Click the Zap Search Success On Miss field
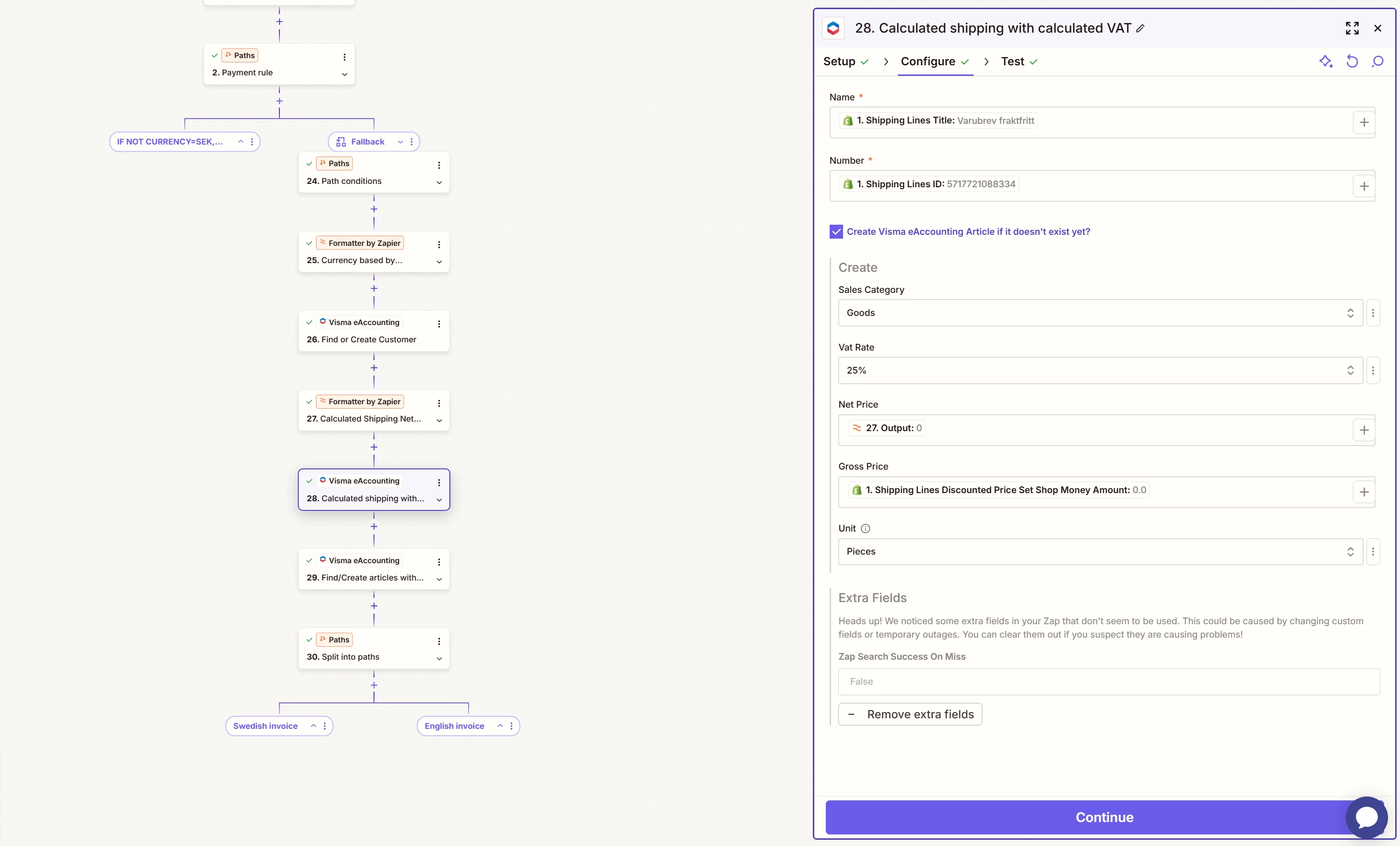 click(x=1109, y=682)
